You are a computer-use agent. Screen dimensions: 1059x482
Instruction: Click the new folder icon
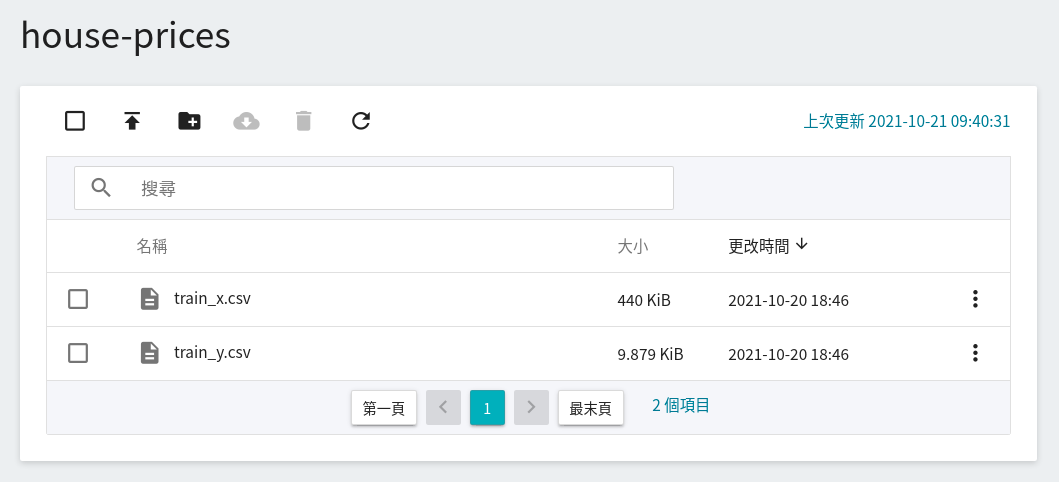click(x=189, y=121)
